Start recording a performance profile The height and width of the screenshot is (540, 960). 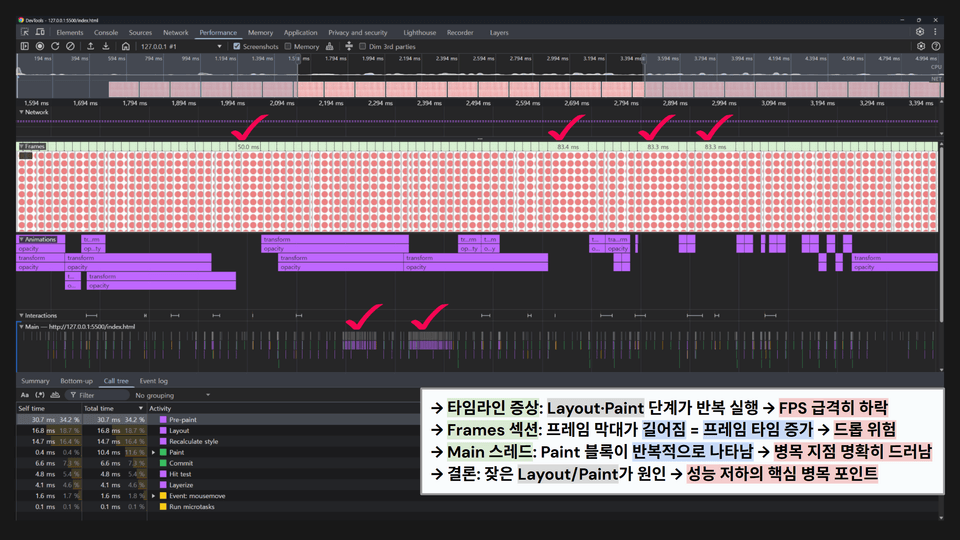pos(40,46)
